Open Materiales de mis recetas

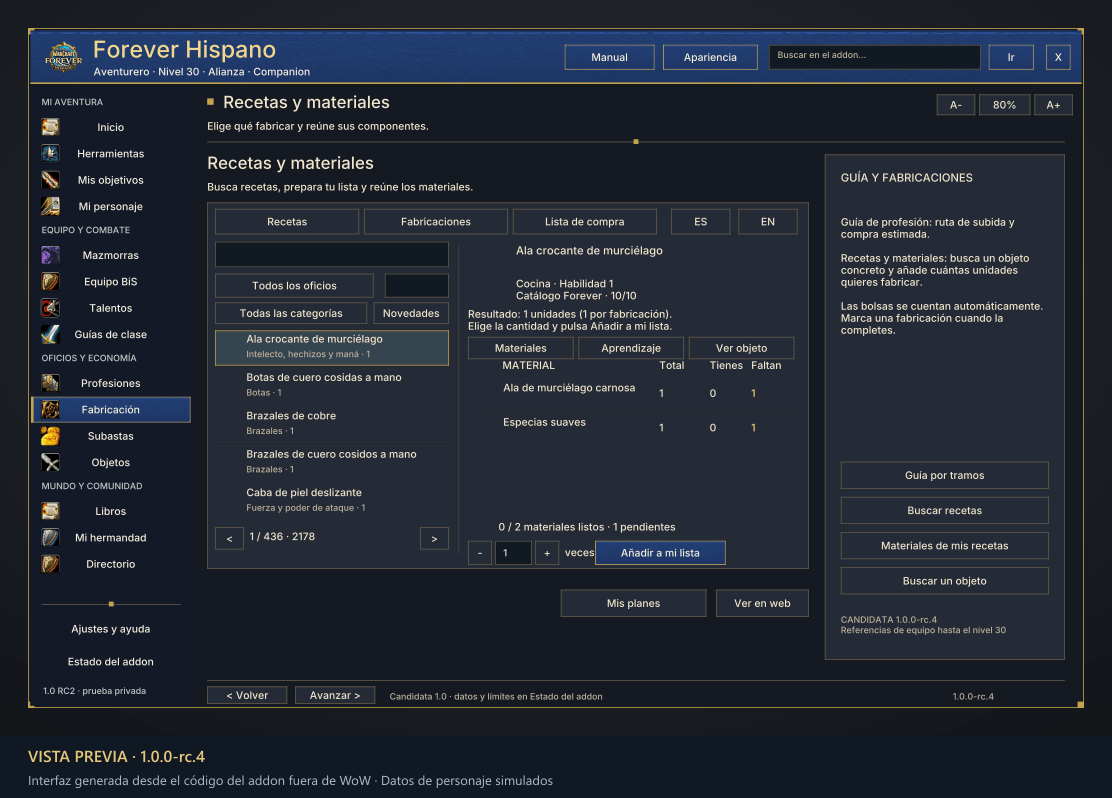tap(945, 545)
